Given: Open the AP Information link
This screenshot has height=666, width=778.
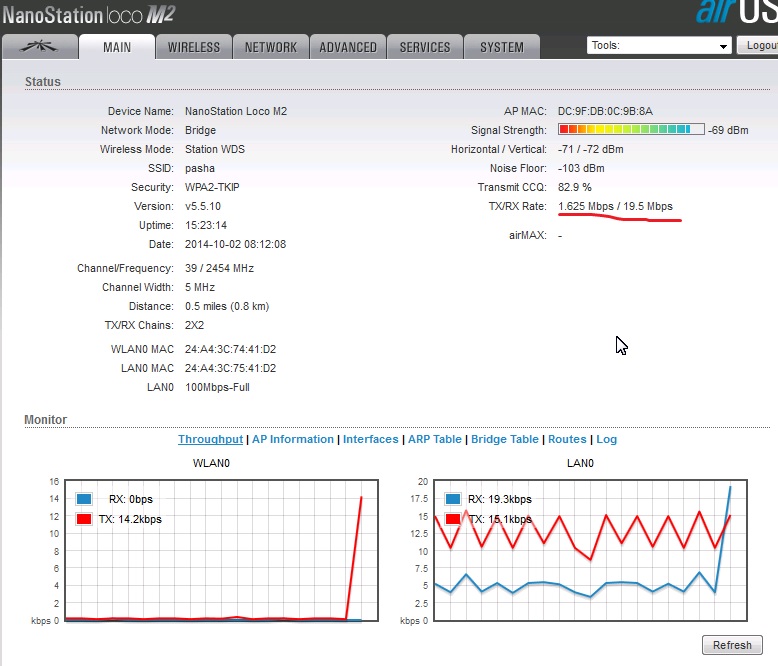Looking at the screenshot, I should pos(293,439).
